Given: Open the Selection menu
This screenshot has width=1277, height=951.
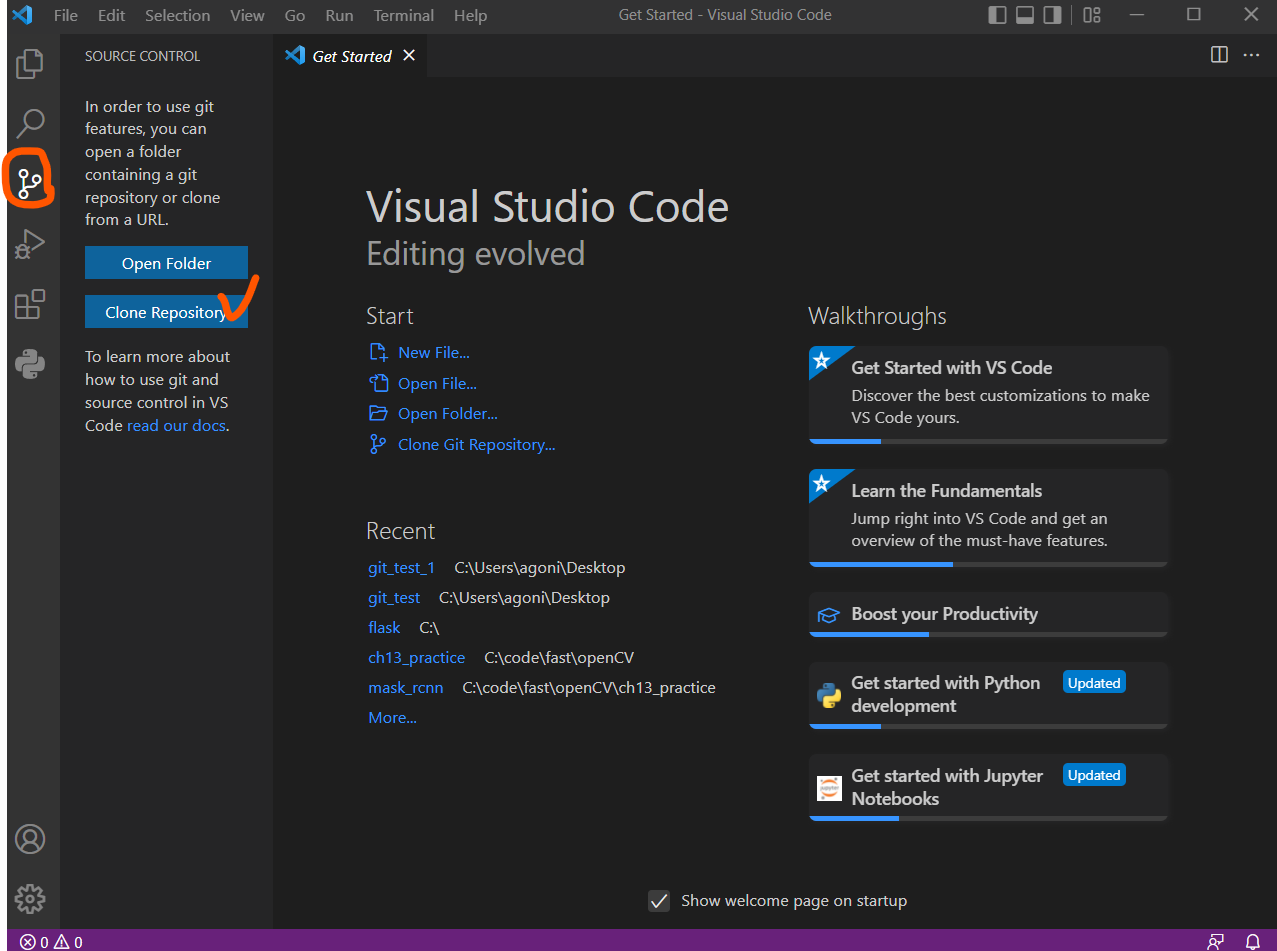Looking at the screenshot, I should (x=178, y=15).
